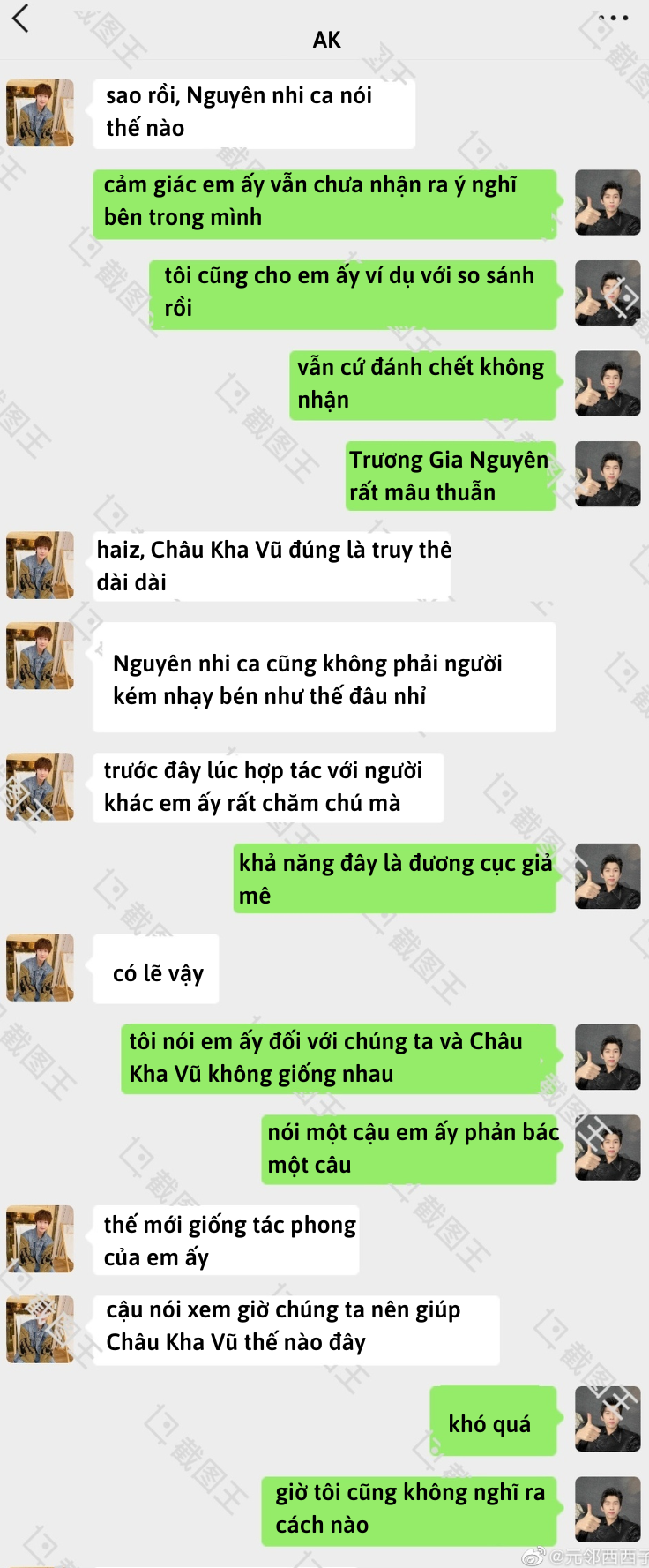Select the 'vẫn cứ đánh chết không nhận' bubble
The width and height of the screenshot is (649, 1568).
point(423,385)
